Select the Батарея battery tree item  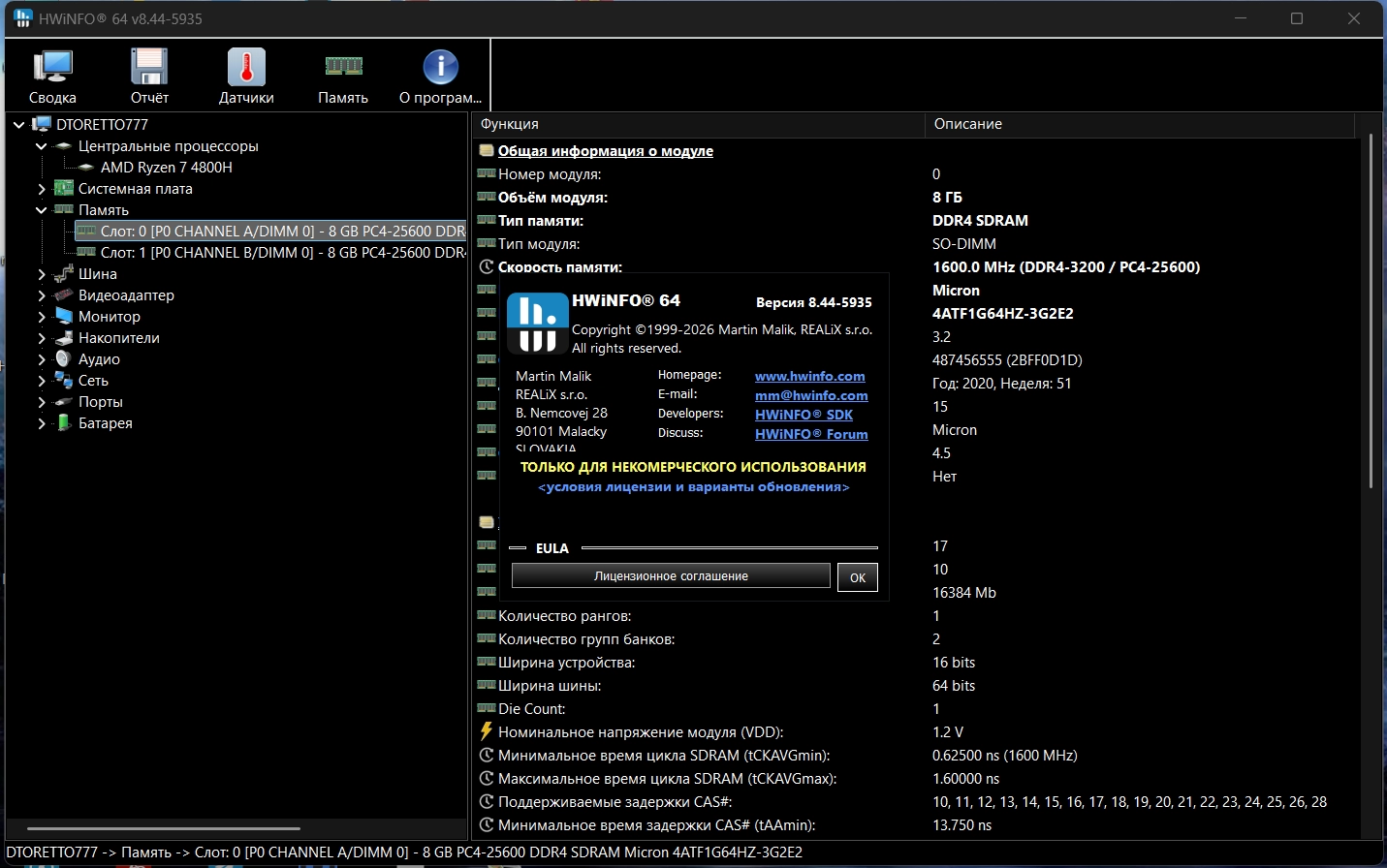[105, 423]
